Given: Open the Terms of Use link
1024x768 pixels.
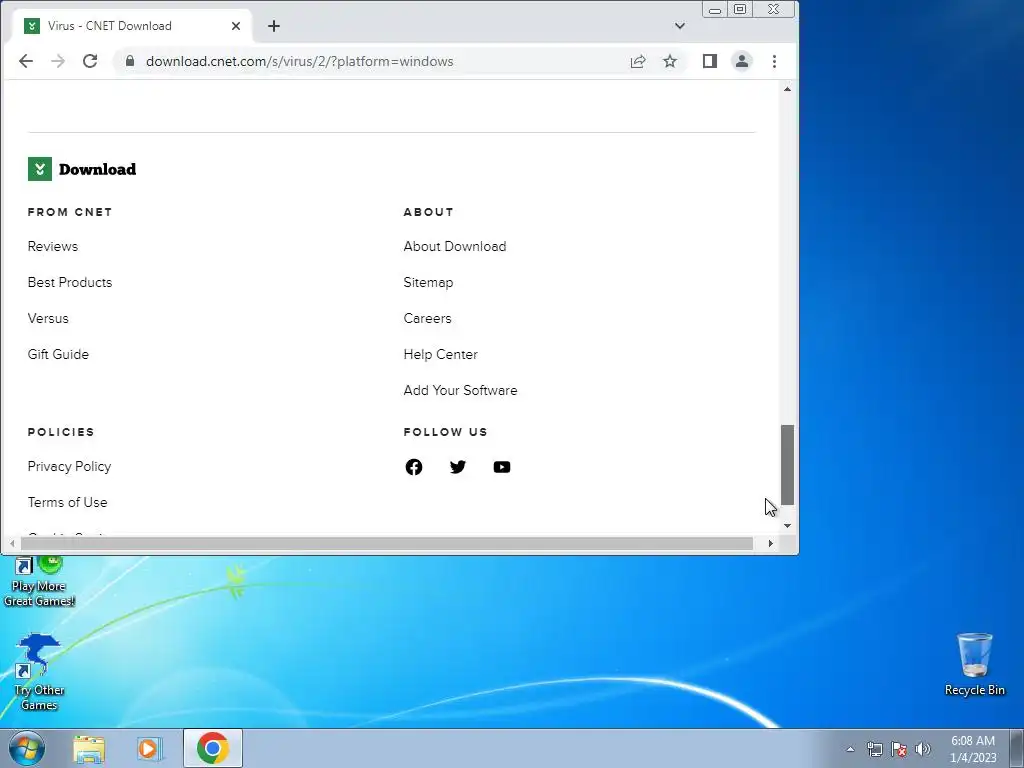Looking at the screenshot, I should point(67,502).
